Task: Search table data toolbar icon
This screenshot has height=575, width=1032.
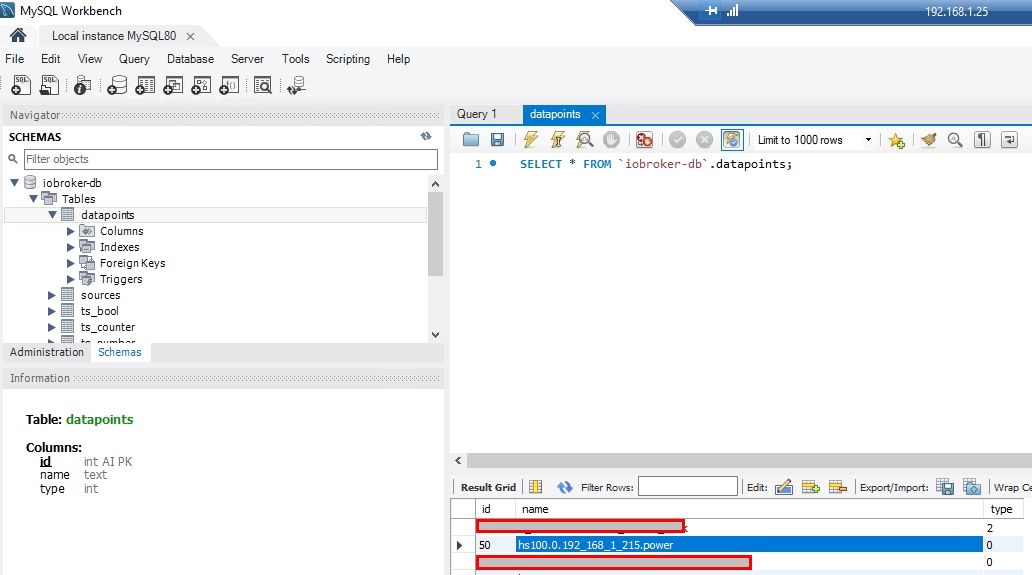Action: pyautogui.click(x=263, y=85)
